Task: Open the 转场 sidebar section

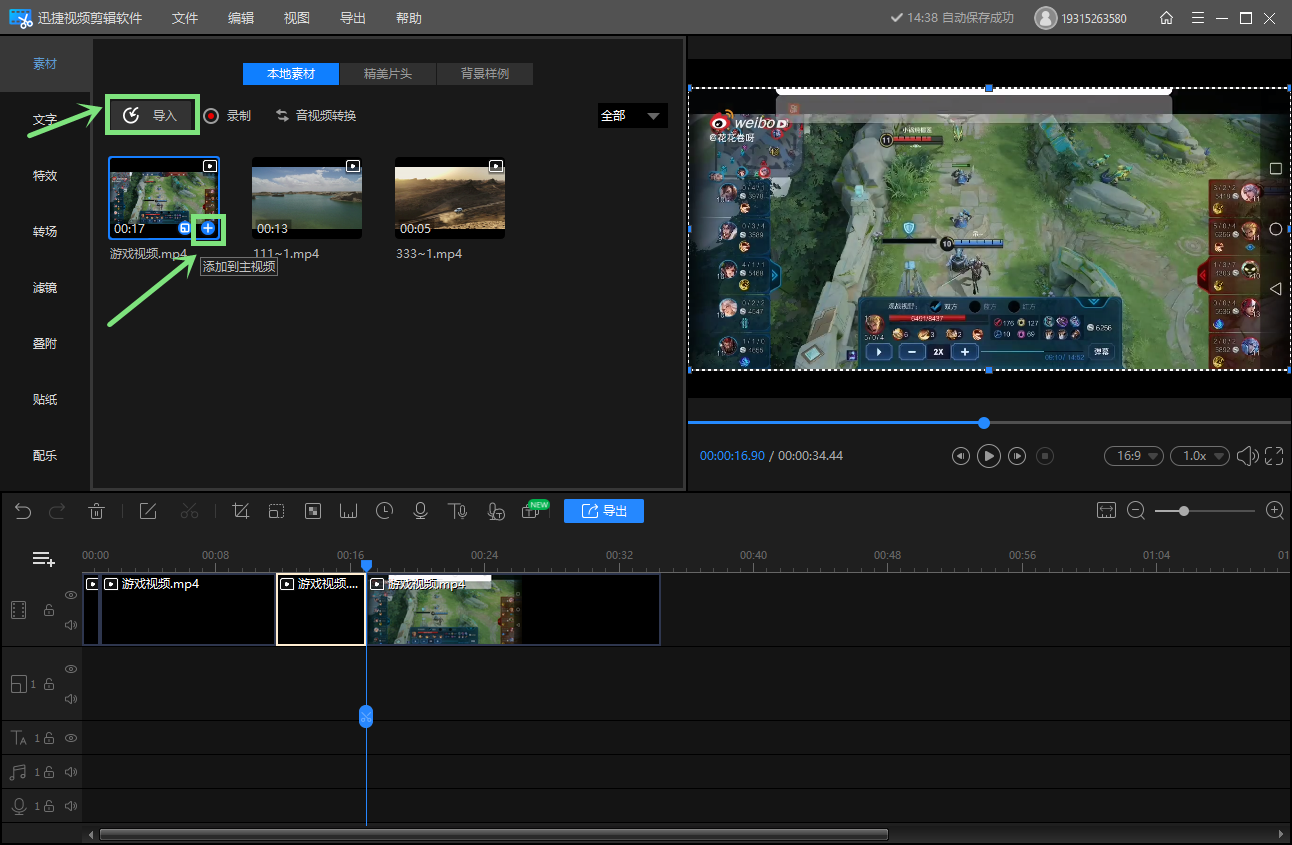Action: click(x=45, y=232)
